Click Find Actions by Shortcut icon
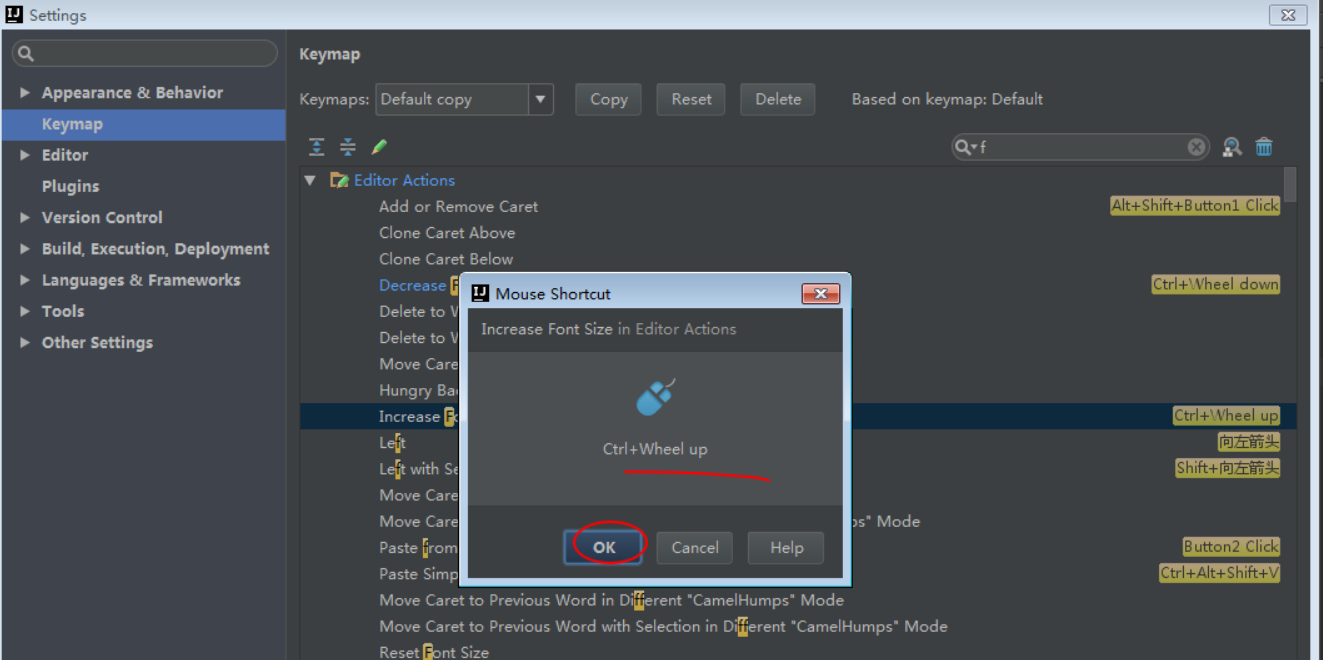Viewport: 1323px width, 660px height. pyautogui.click(x=1232, y=147)
